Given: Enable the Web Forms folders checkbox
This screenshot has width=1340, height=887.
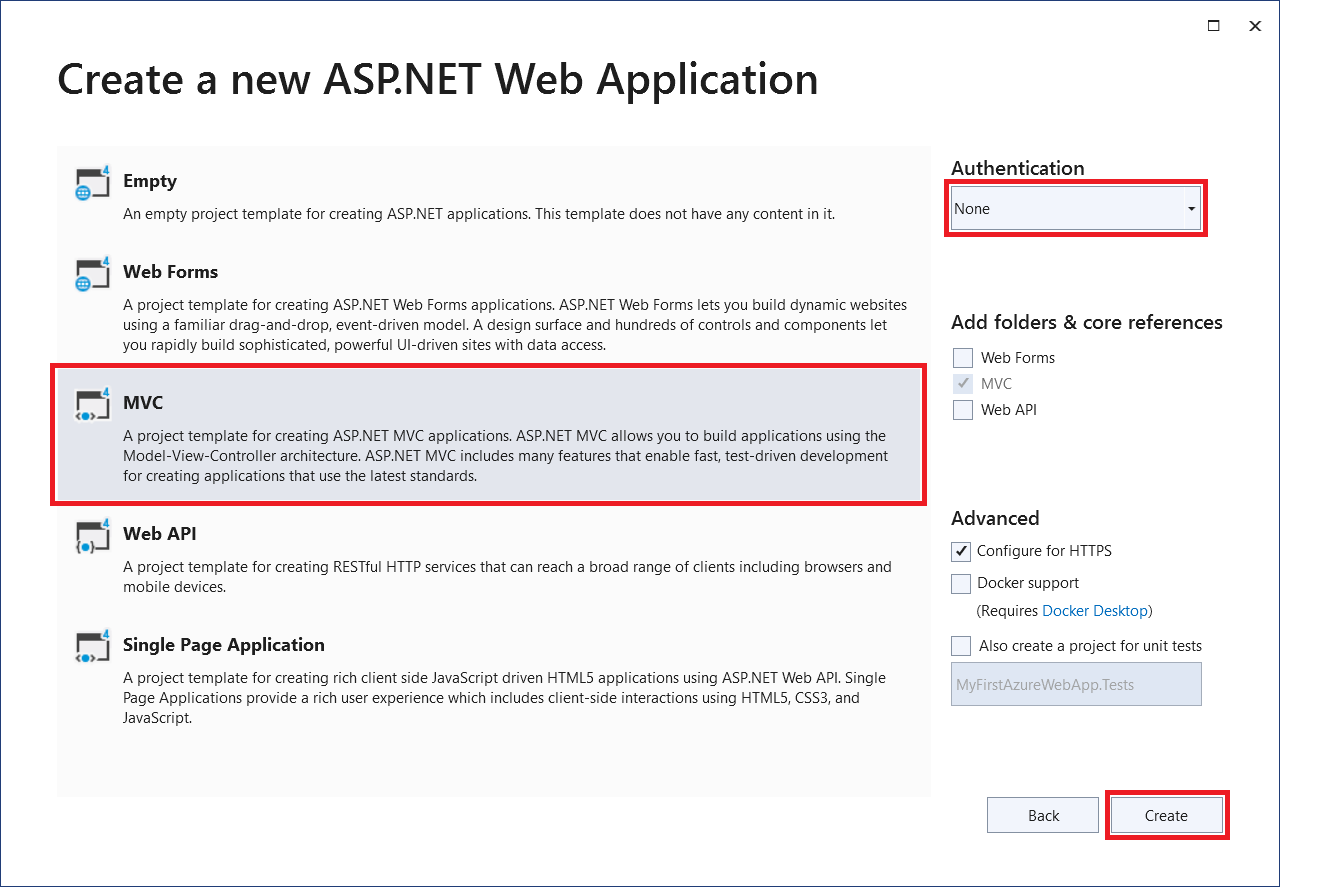Looking at the screenshot, I should 963,358.
